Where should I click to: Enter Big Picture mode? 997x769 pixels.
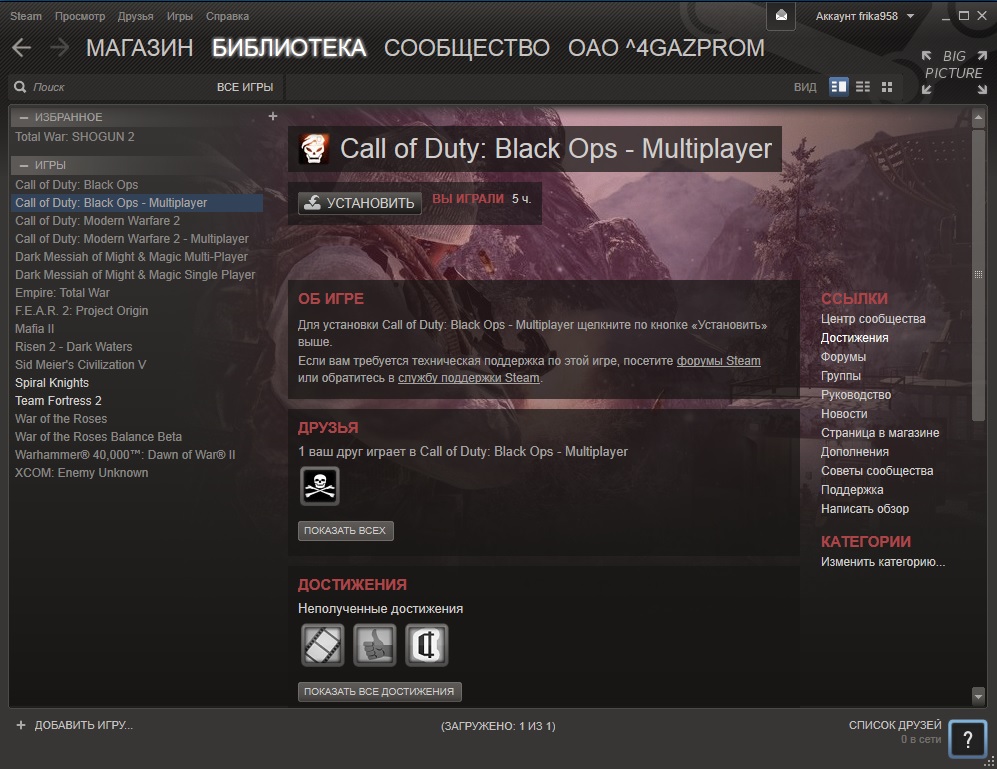(x=953, y=72)
